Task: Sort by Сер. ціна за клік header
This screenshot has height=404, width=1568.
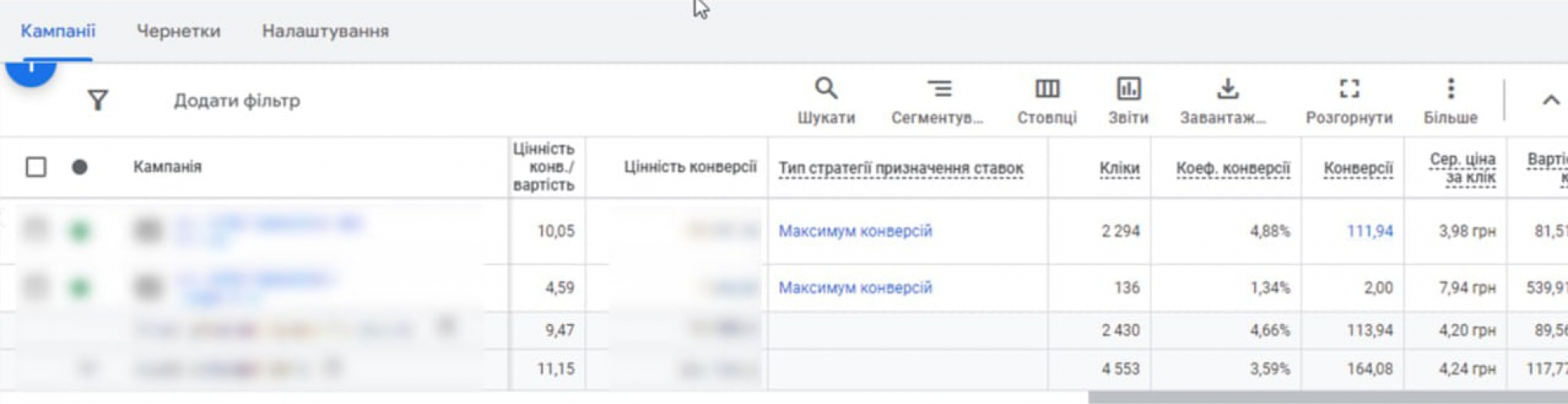Action: [1462, 169]
